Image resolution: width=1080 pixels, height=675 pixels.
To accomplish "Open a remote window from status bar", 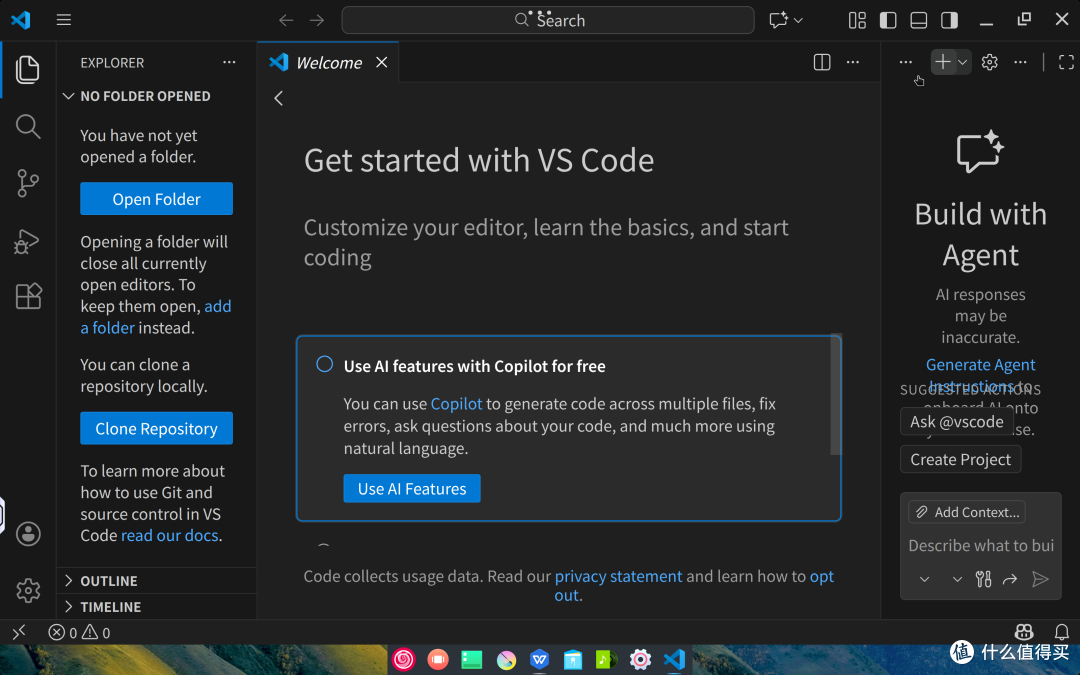I will coord(19,632).
